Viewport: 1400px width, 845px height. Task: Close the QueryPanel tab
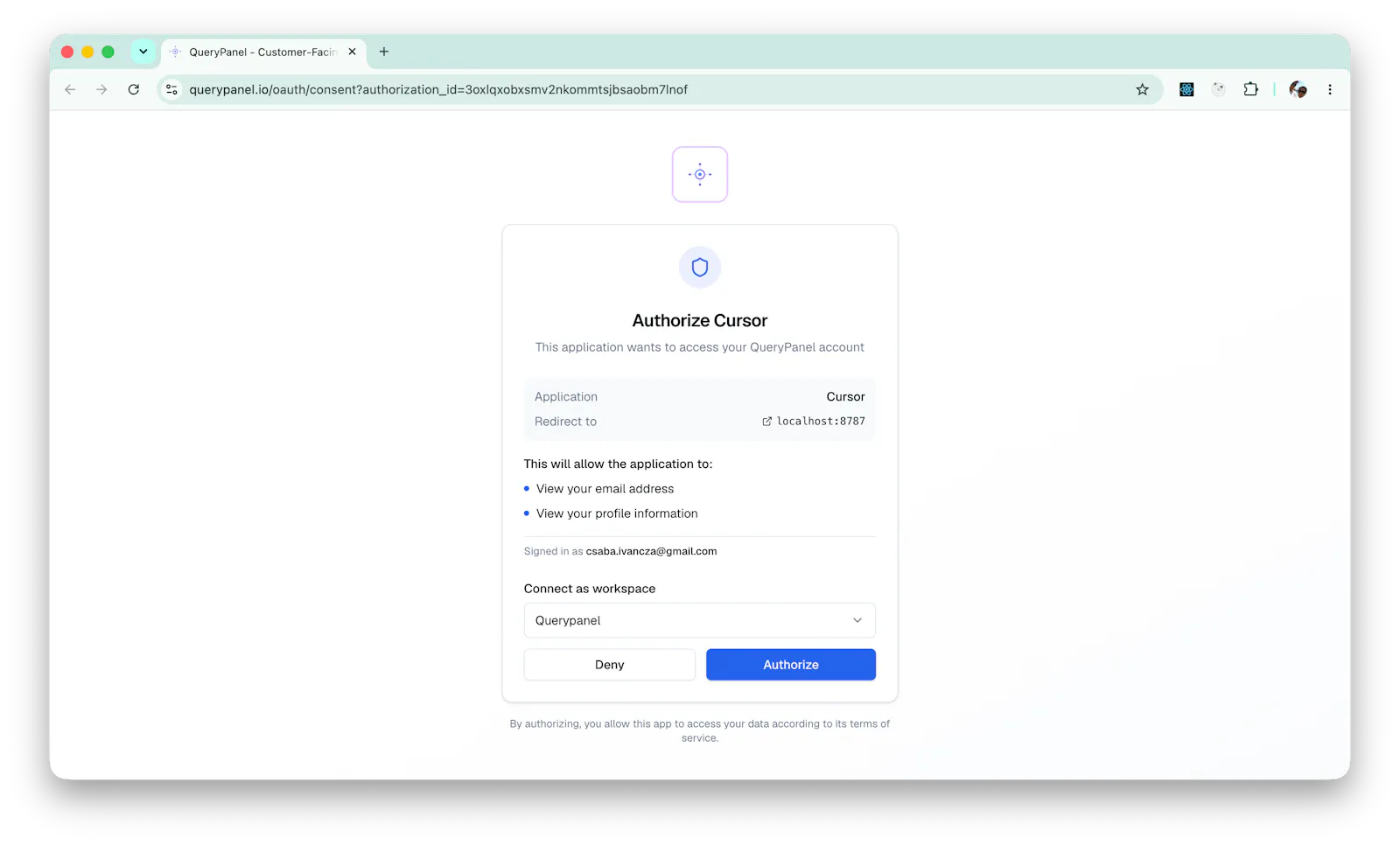point(352,52)
